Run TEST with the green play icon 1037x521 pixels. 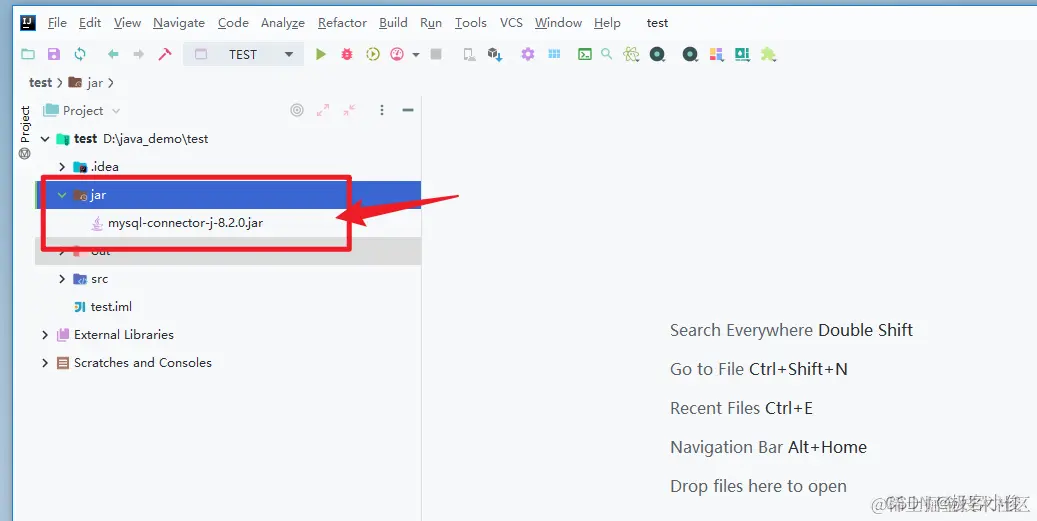click(321, 54)
